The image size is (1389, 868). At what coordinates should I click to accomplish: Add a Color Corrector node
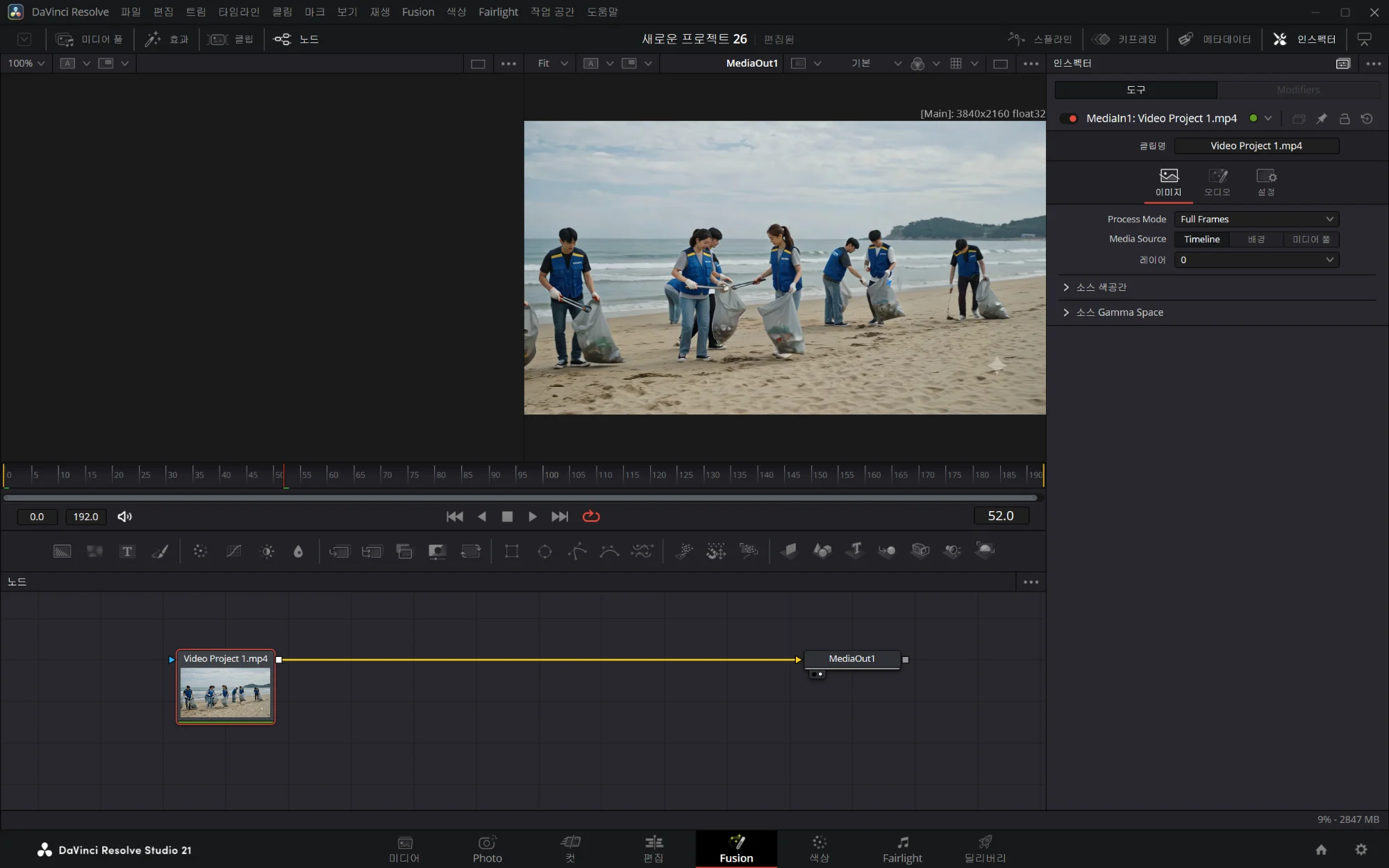click(200, 551)
